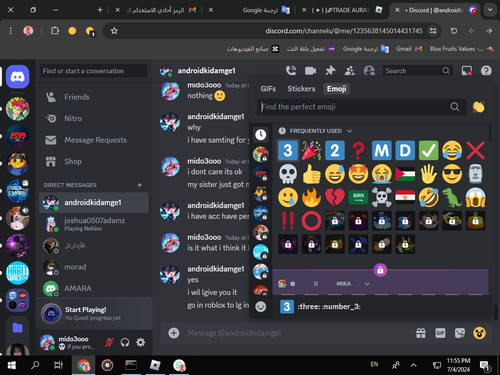Screen dimensions: 500x375
Task: Open Chrome tab search dropdown arrow
Action: coord(490,10)
